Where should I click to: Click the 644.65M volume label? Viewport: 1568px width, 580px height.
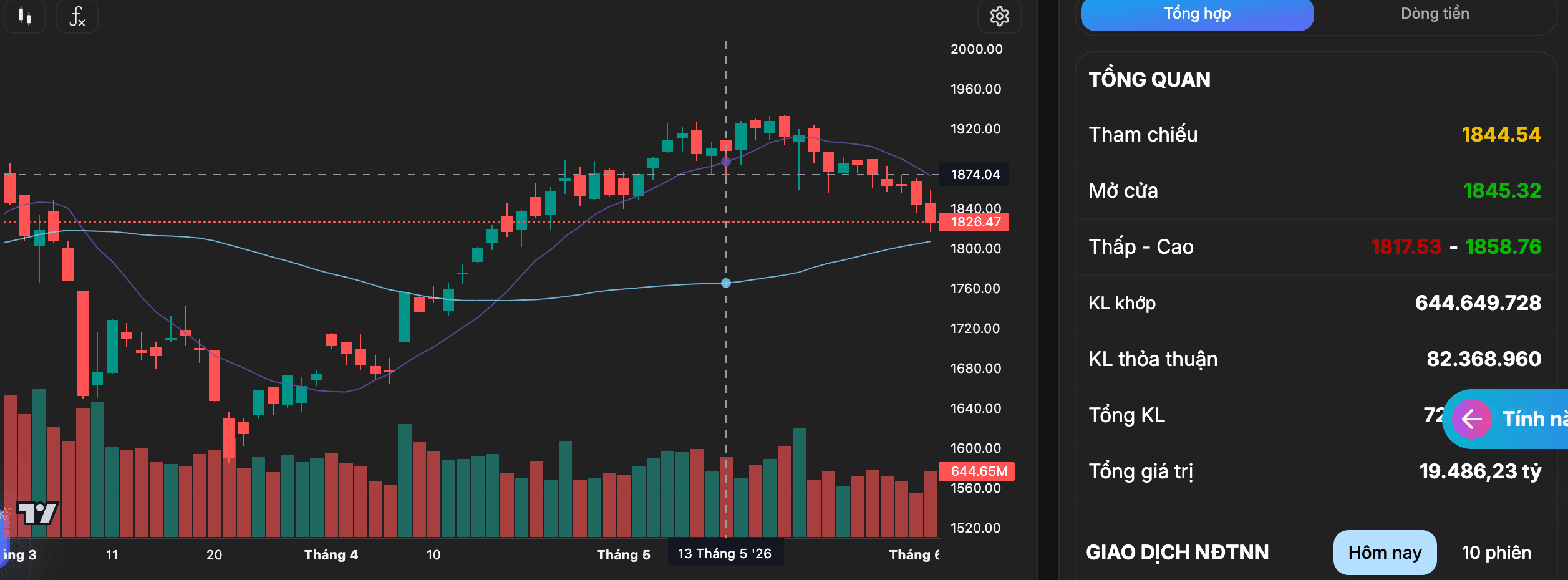[977, 471]
